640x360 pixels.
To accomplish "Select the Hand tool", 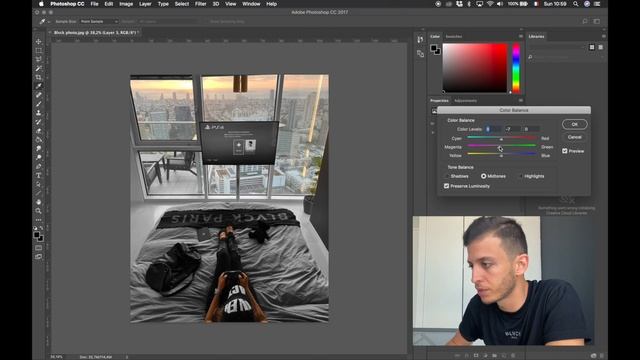I will [x=39, y=202].
